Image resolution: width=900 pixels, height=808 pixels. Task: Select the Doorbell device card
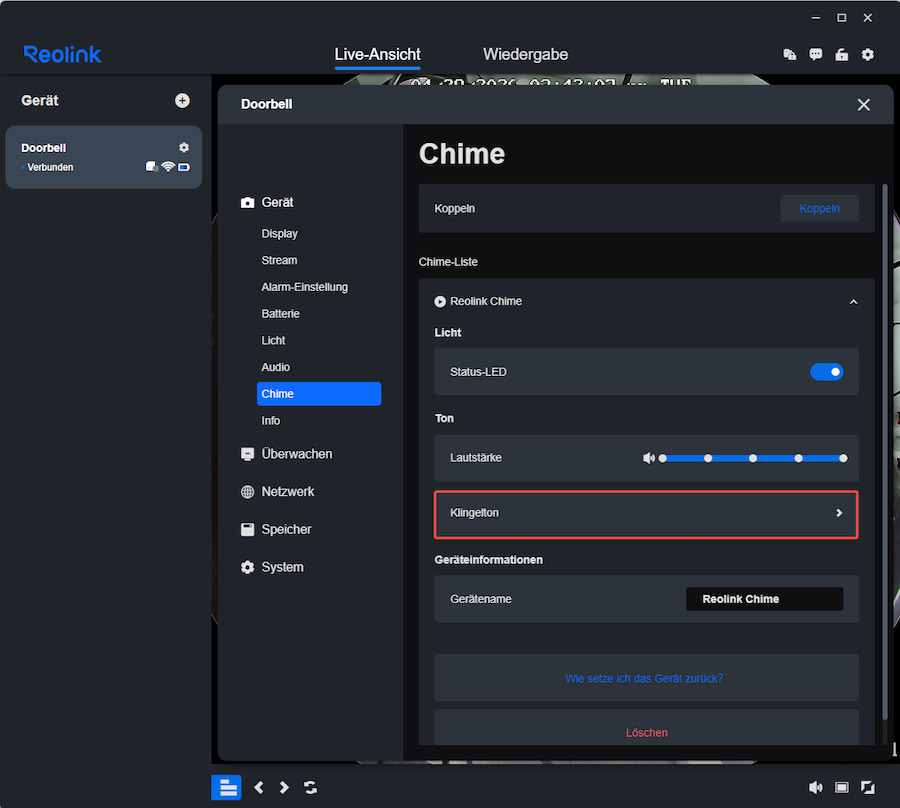pyautogui.click(x=103, y=157)
